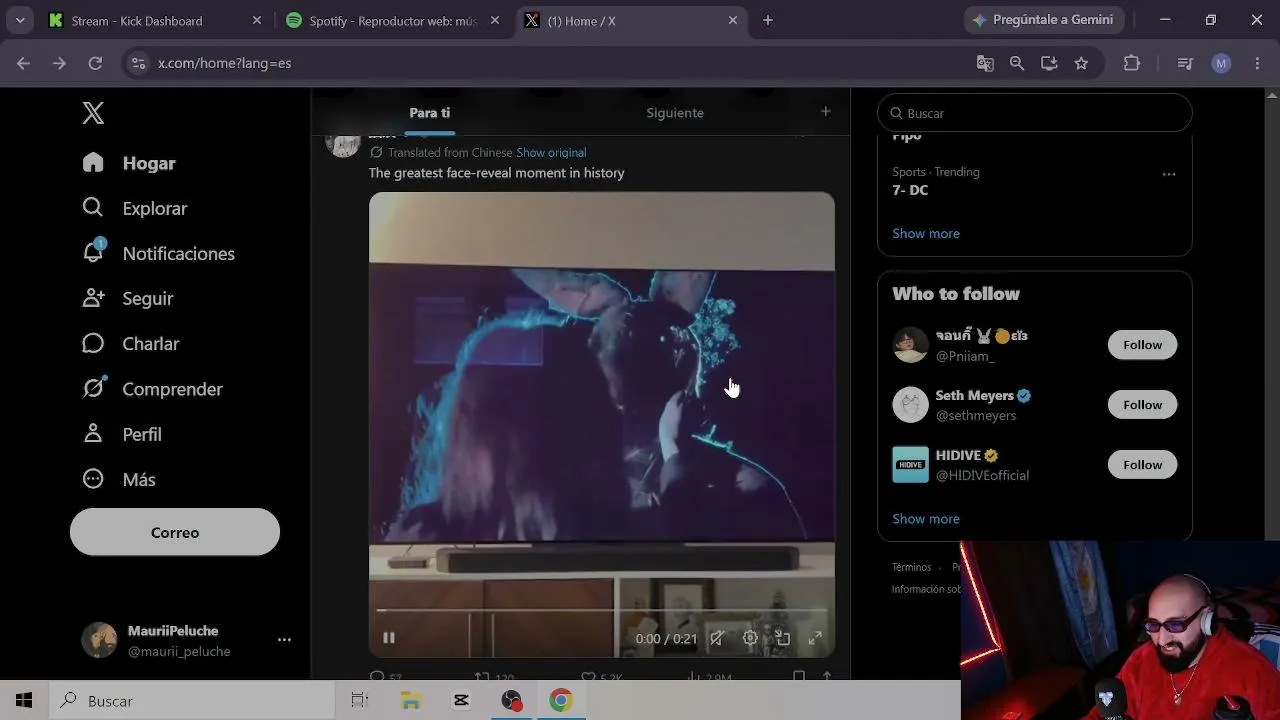Click Show original translation link
Image resolution: width=1280 pixels, height=720 pixels.
click(x=551, y=152)
